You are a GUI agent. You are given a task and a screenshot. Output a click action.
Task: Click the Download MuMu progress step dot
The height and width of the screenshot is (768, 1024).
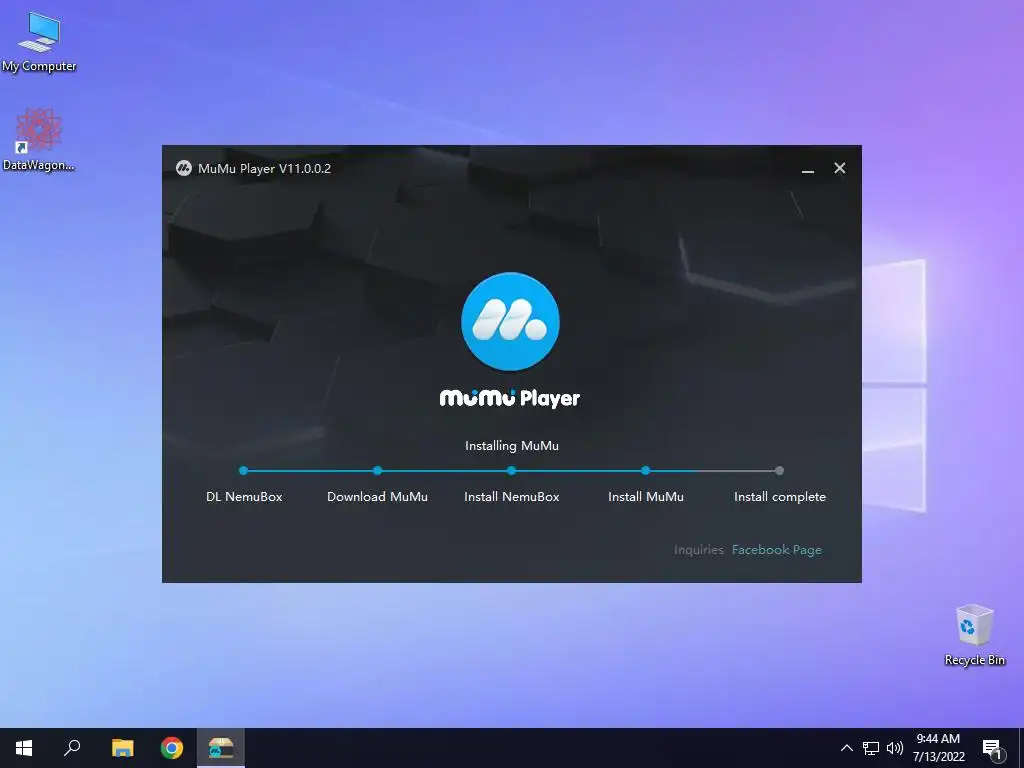377,470
